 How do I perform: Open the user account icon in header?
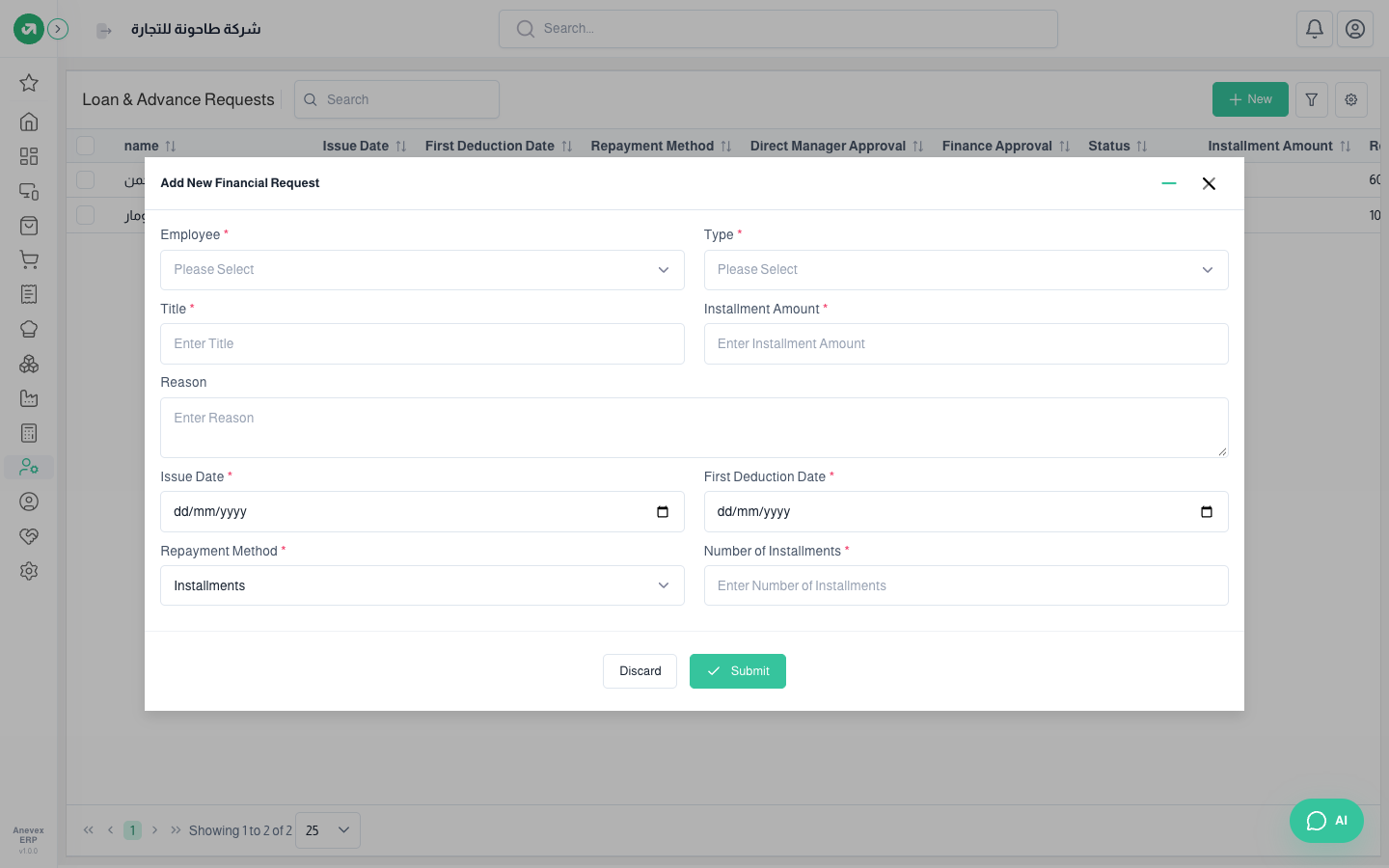click(1355, 29)
